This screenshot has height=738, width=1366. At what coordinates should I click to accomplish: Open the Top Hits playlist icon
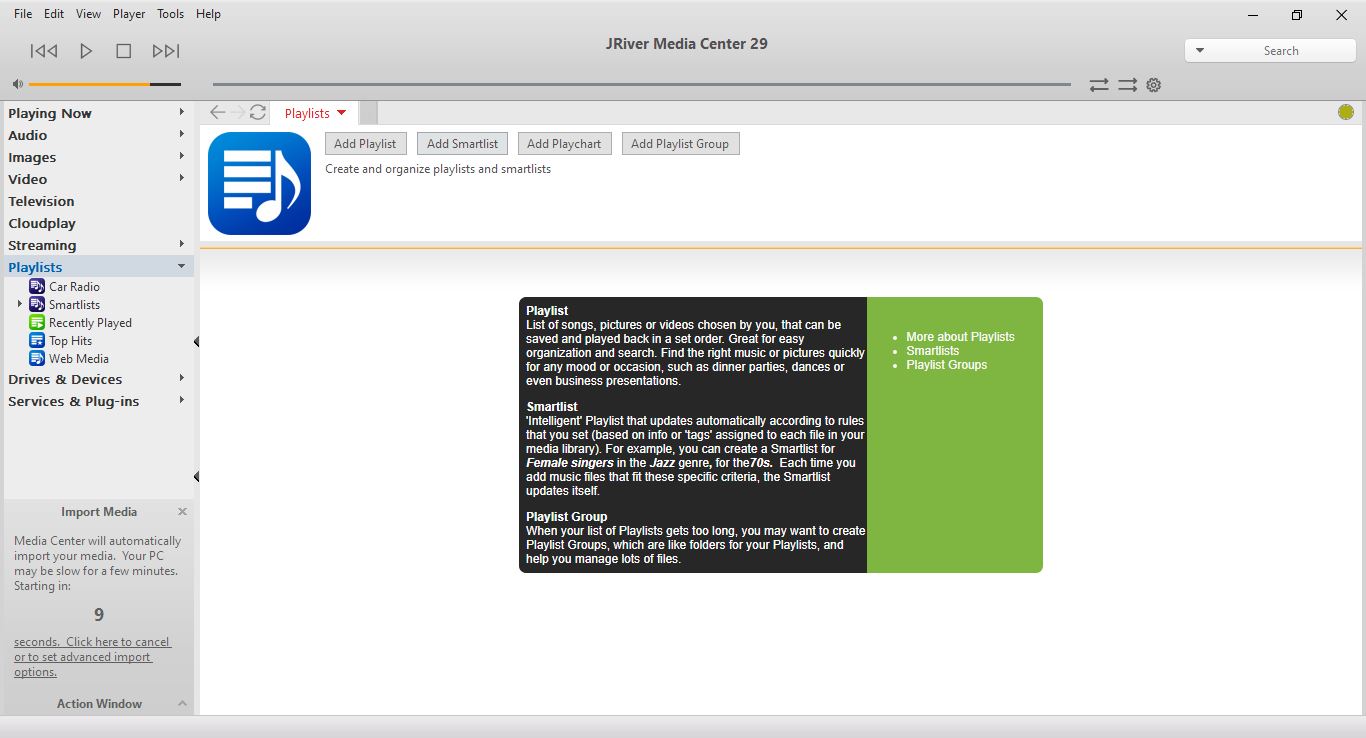37,340
